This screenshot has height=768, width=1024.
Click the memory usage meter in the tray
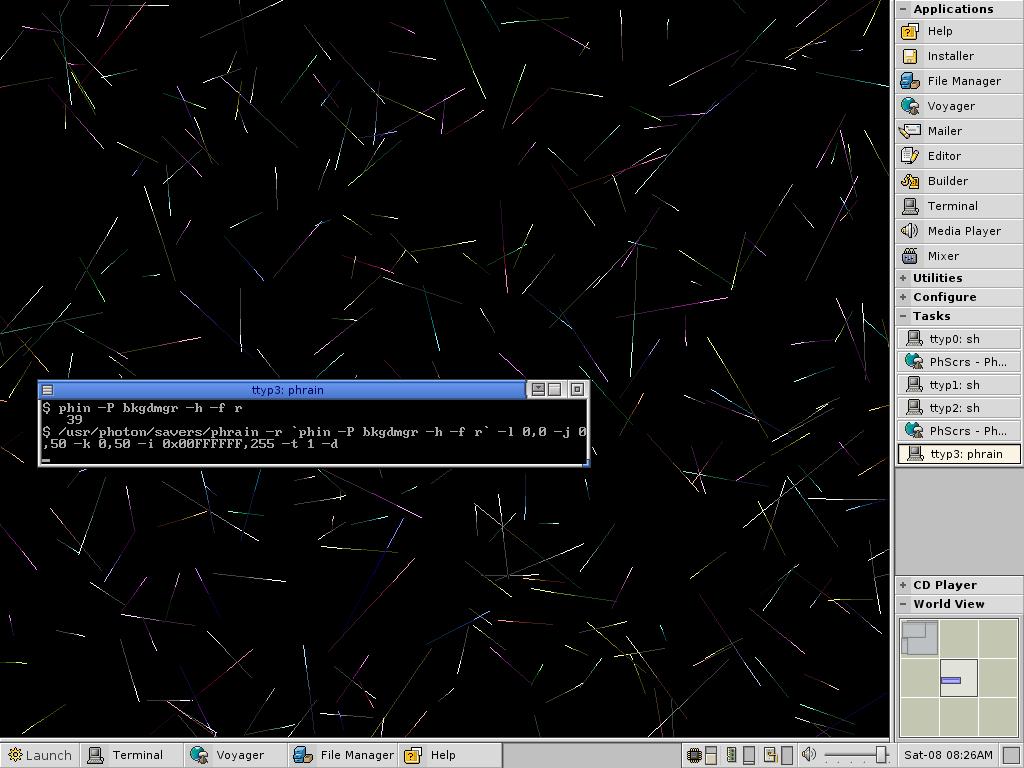[x=749, y=756]
